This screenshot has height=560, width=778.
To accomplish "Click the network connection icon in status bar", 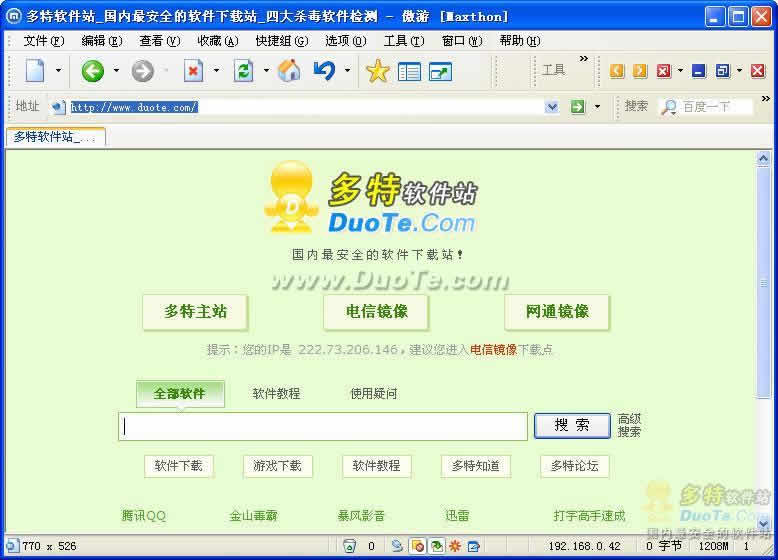I will [396, 546].
